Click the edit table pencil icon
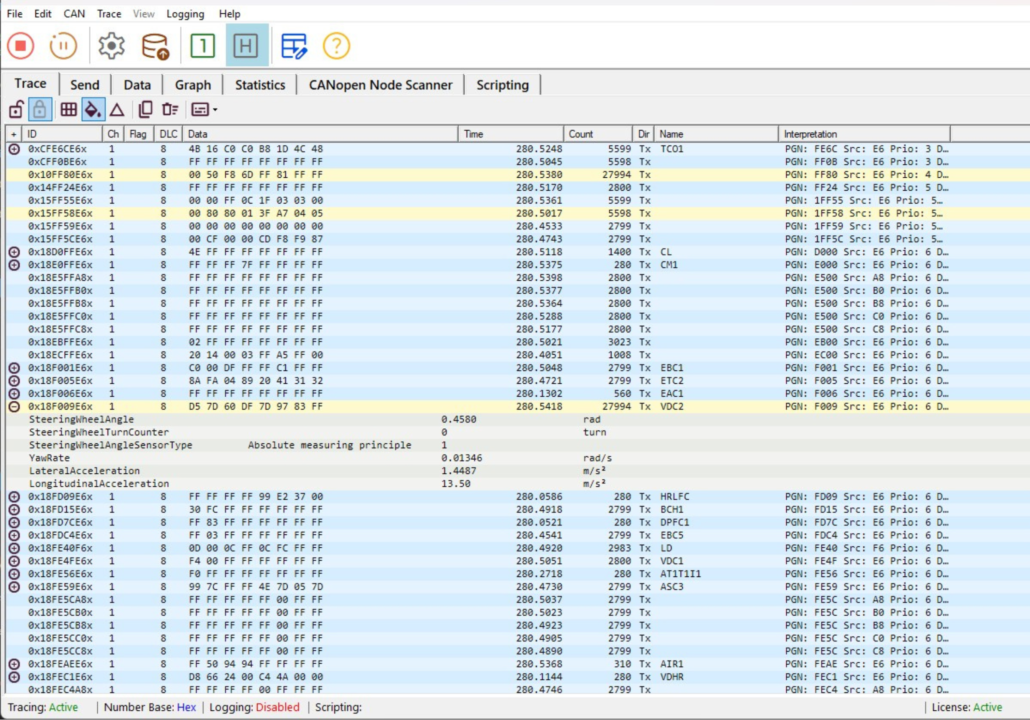Screen dimensions: 1030x720 pos(294,45)
